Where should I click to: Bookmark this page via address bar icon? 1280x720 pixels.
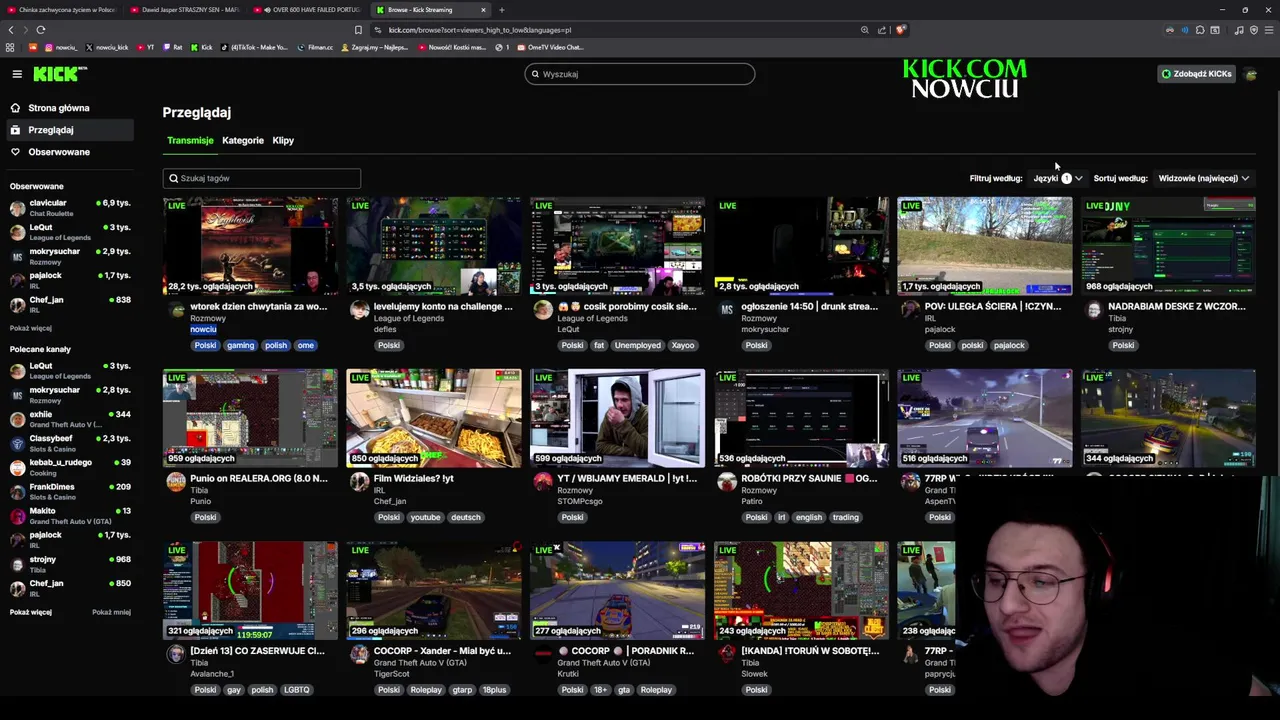[358, 30]
